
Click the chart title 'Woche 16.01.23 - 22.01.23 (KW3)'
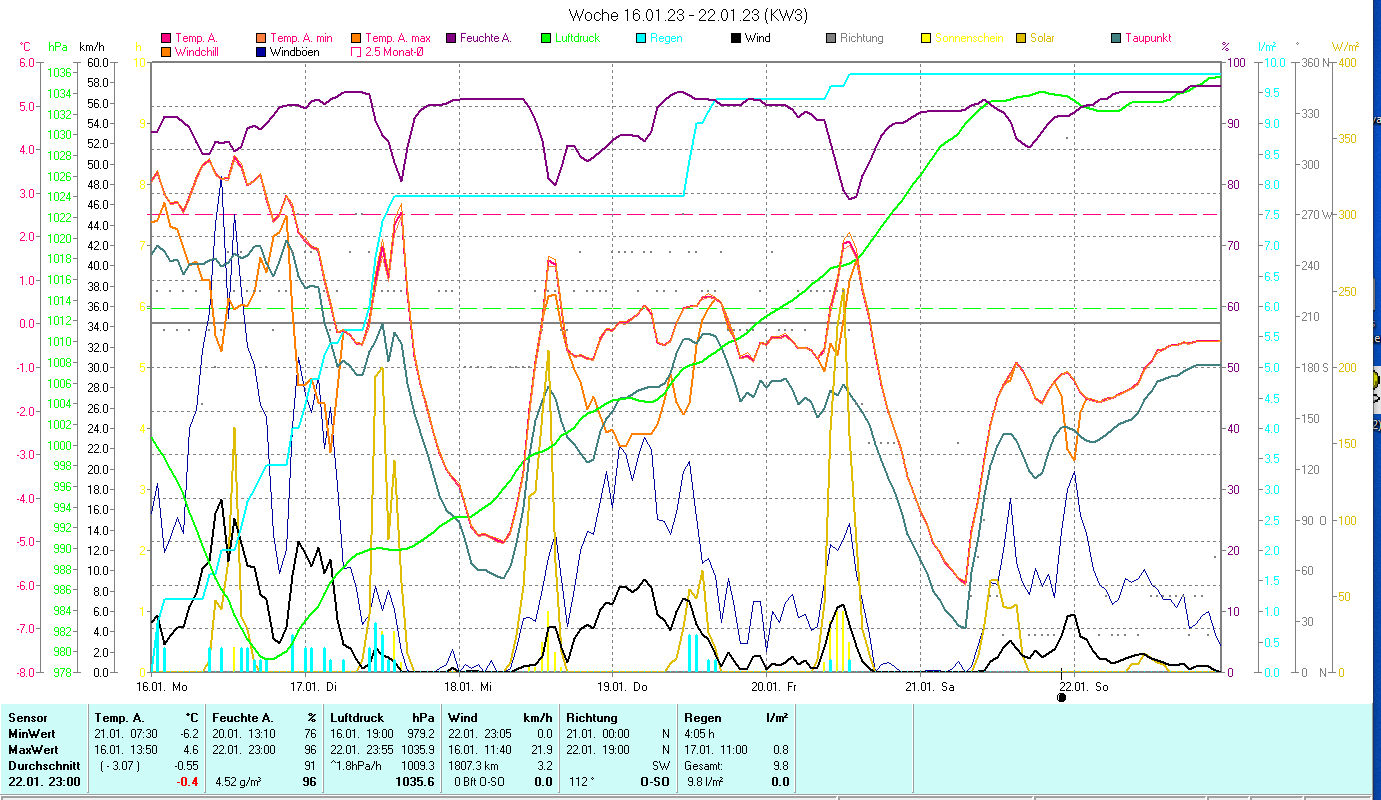[x=688, y=15]
